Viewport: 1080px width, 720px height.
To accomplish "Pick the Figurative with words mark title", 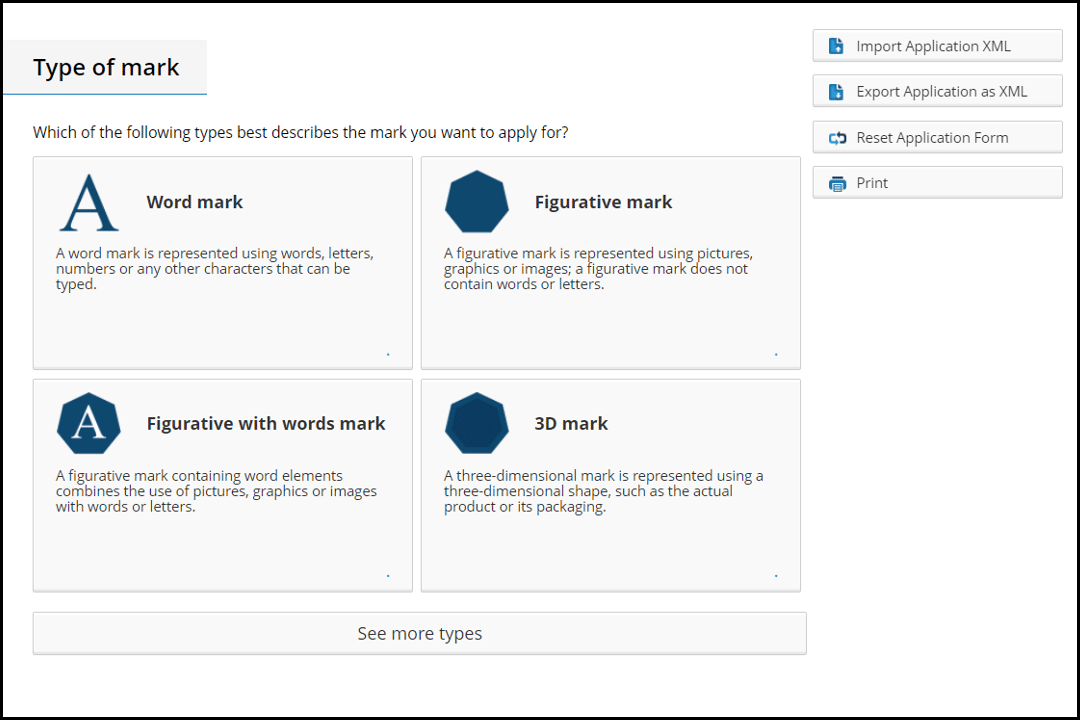I will [266, 424].
